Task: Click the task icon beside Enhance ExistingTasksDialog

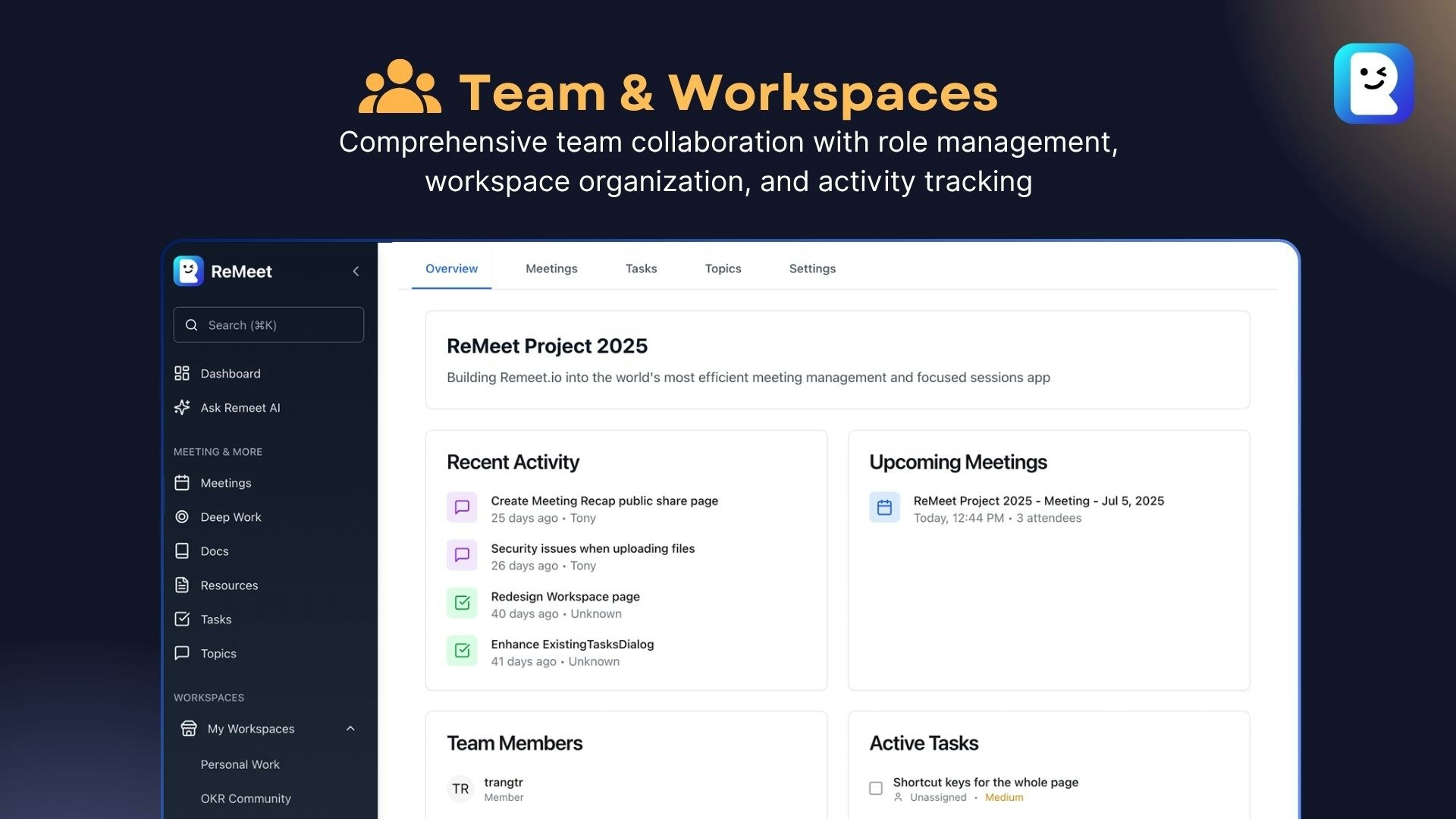Action: coord(462,651)
